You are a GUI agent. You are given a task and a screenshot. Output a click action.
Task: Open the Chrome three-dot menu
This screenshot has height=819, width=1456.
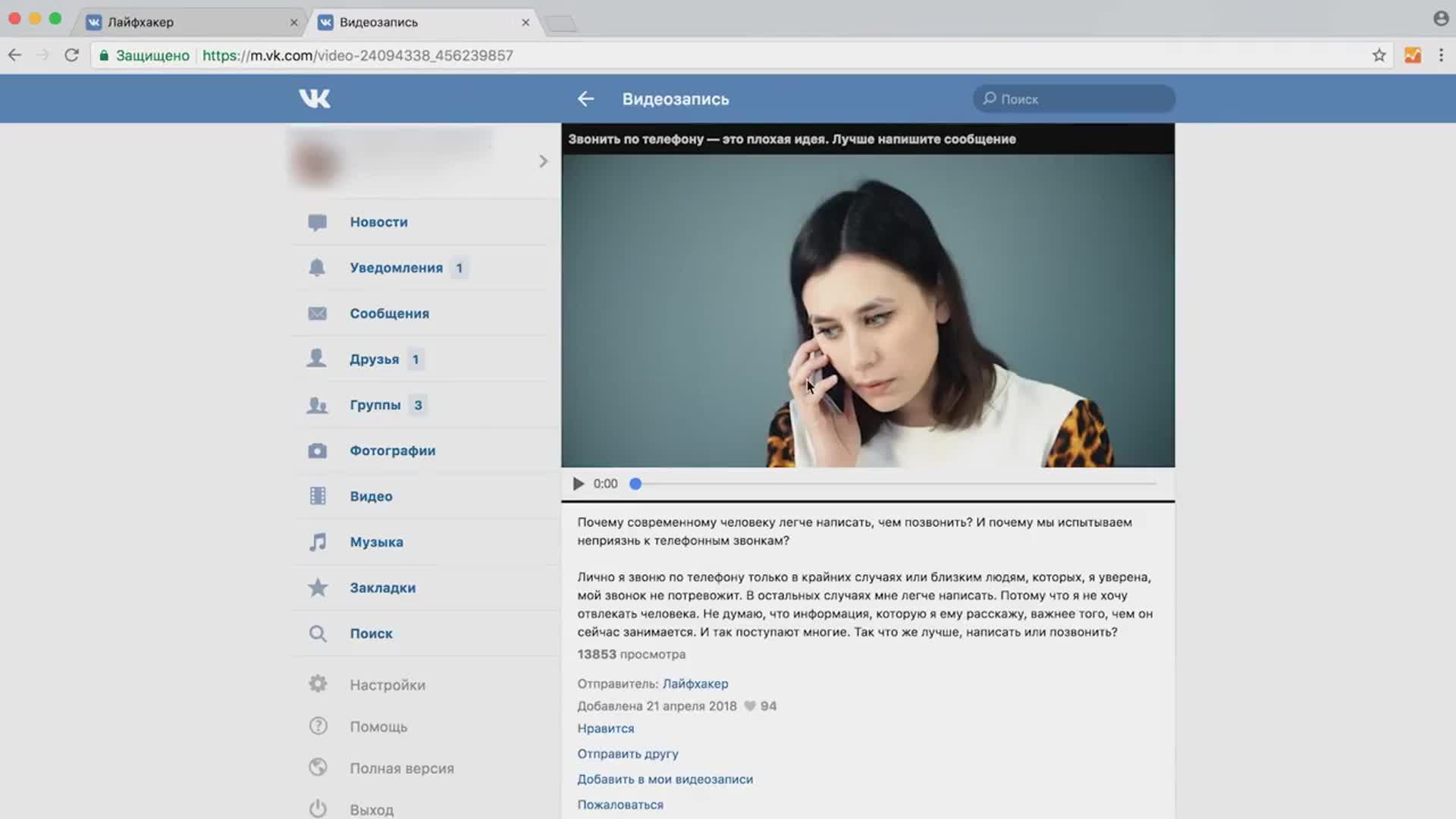coord(1441,55)
